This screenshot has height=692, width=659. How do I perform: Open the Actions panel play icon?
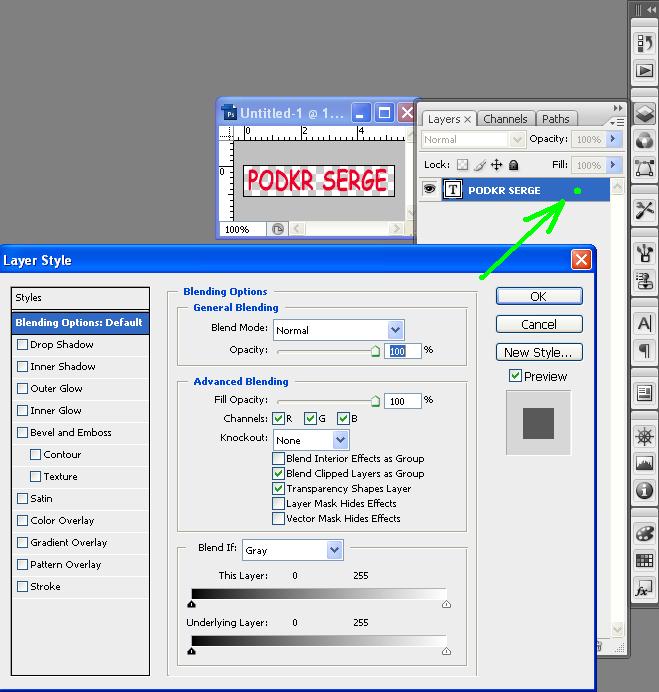pos(644,71)
